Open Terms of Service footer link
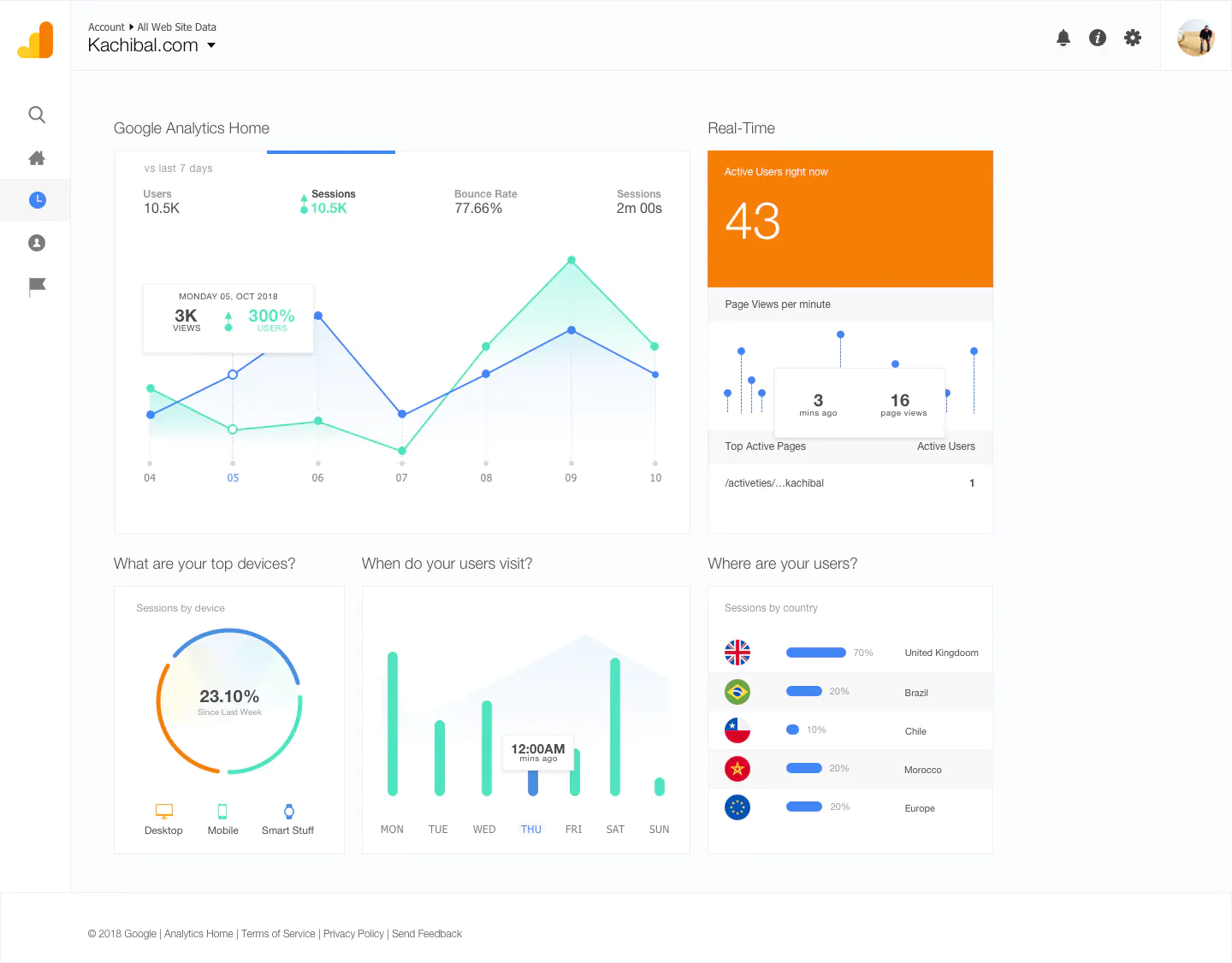Image resolution: width=1232 pixels, height=963 pixels. [x=278, y=934]
